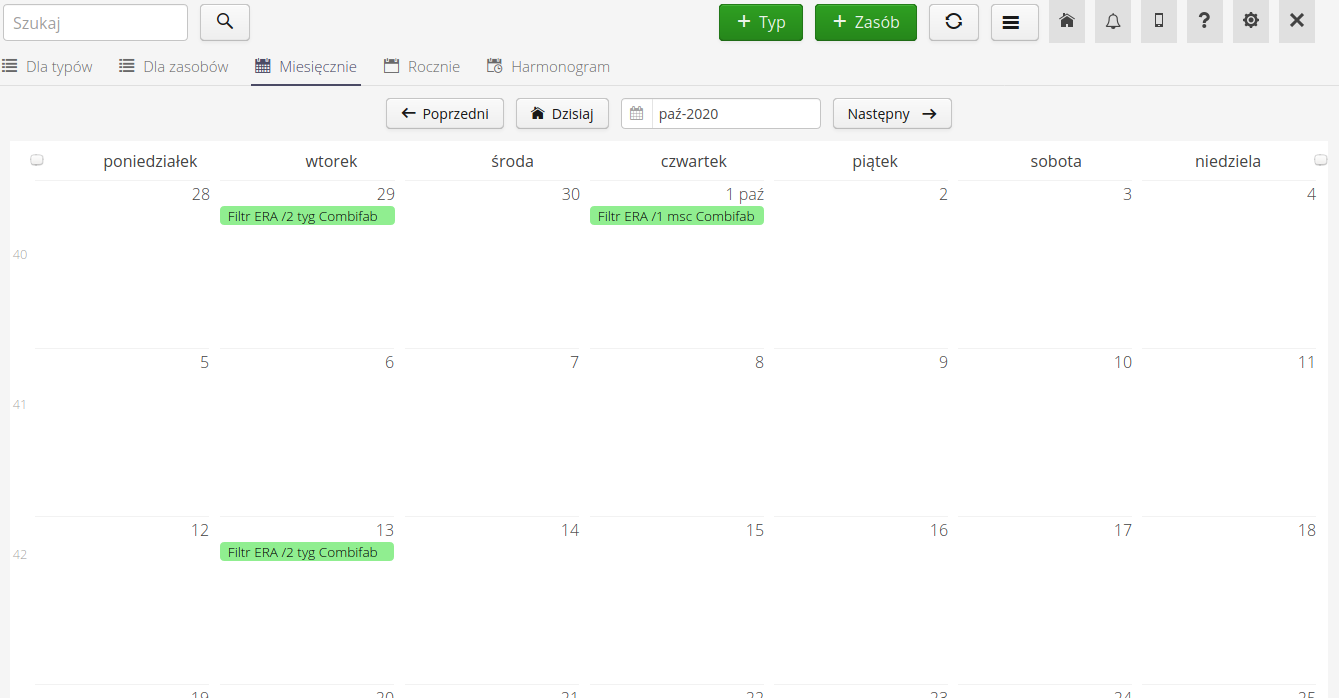This screenshot has width=1339, height=698.
Task: Switch to the Harmonogram tab
Action: [x=548, y=66]
